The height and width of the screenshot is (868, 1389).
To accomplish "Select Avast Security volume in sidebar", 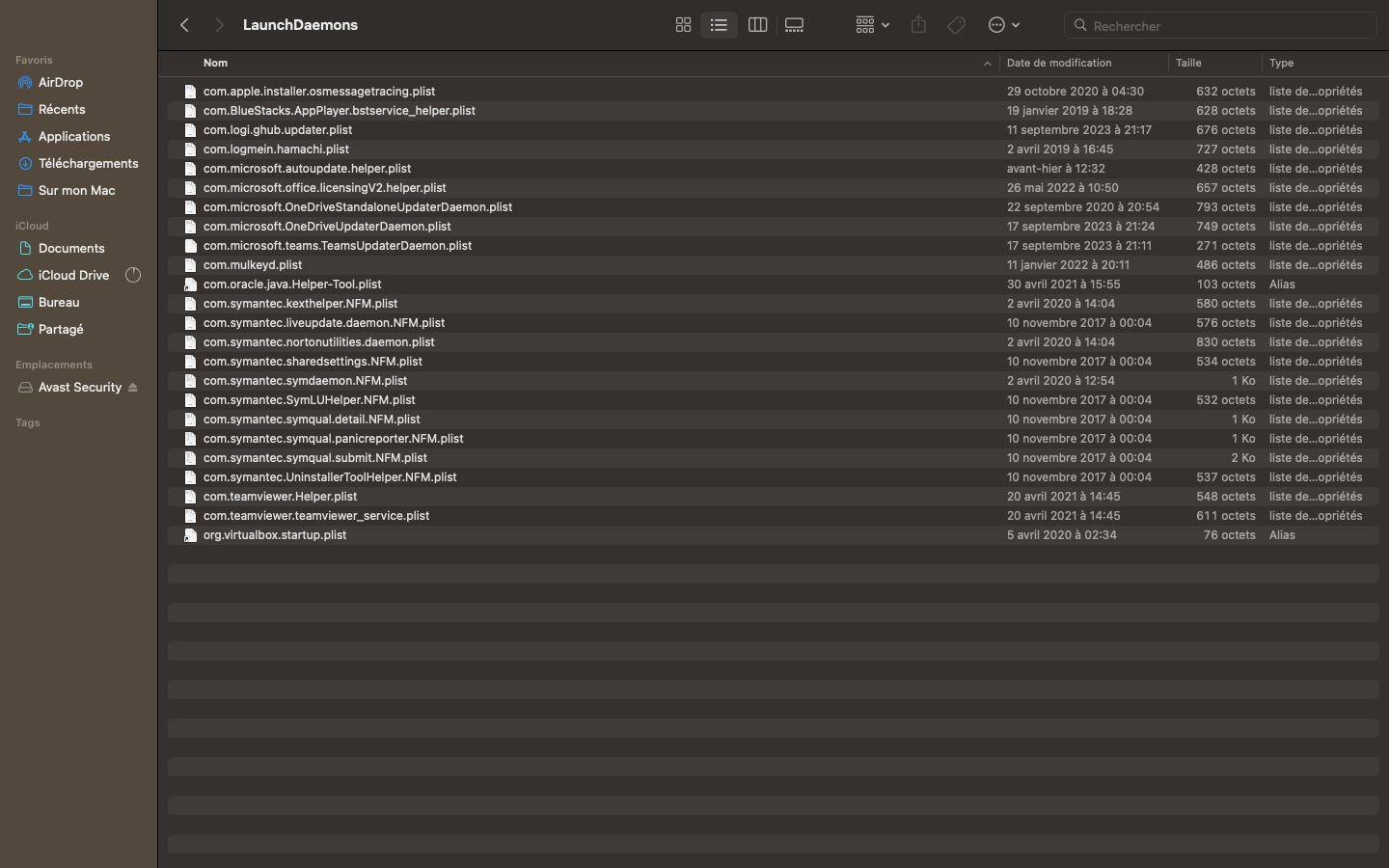I will click(x=79, y=388).
